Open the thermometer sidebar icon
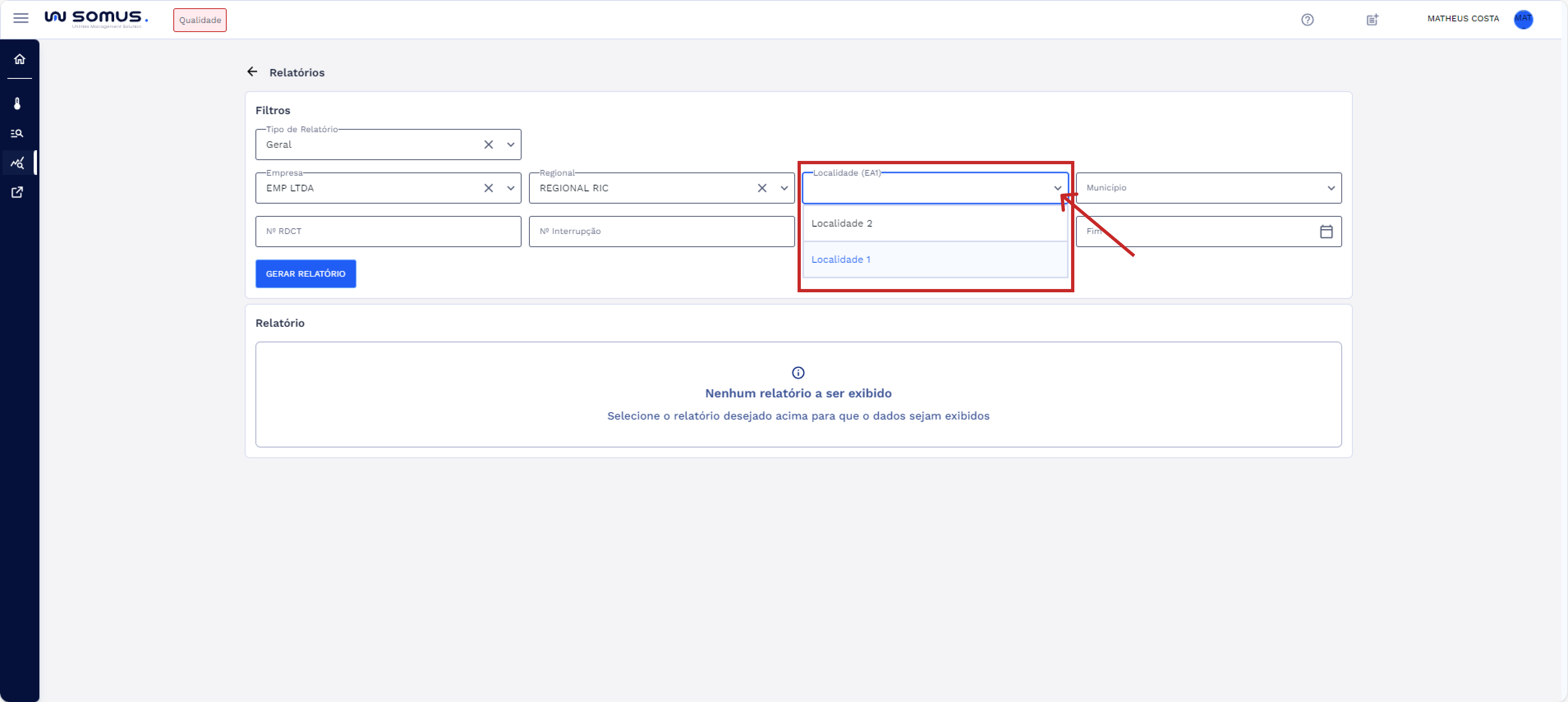The width and height of the screenshot is (1568, 702). pyautogui.click(x=18, y=103)
